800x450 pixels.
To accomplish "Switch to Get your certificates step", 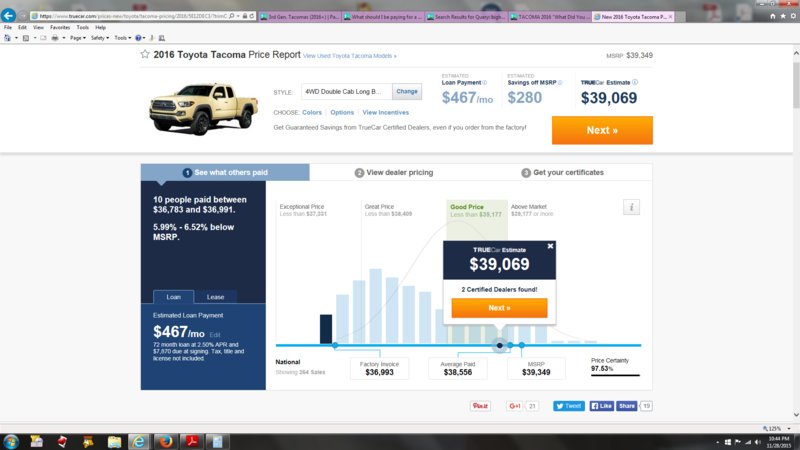I will click(x=562, y=172).
